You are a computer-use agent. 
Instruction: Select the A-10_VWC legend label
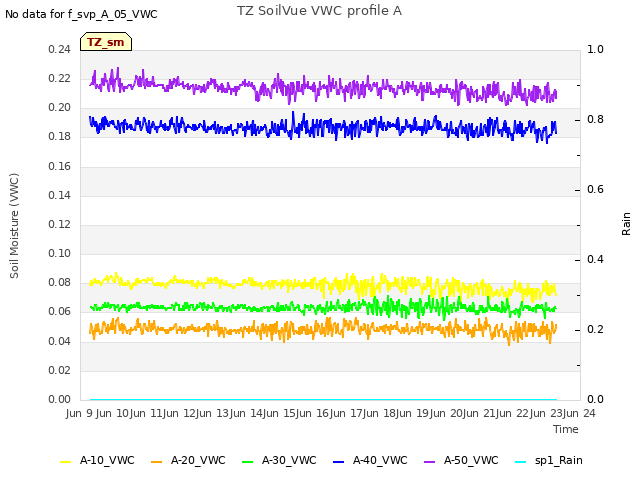pos(107,461)
